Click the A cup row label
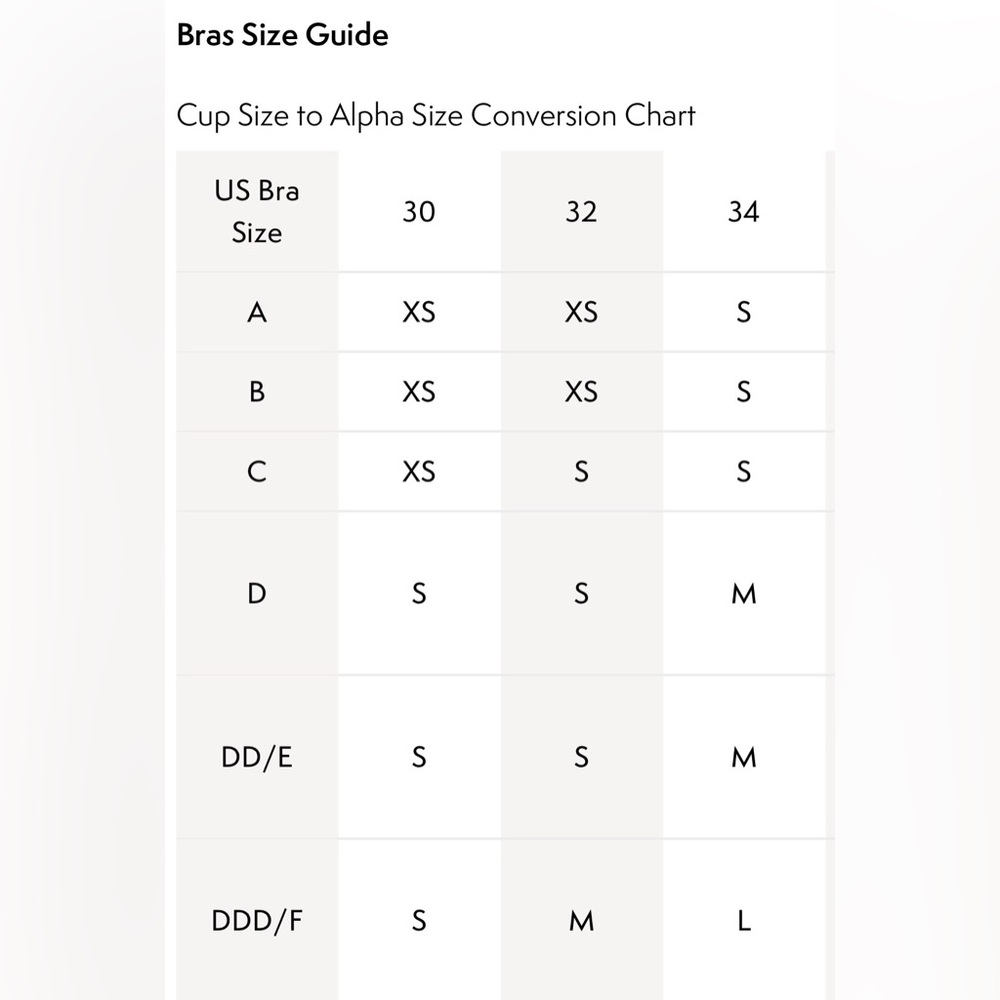Viewport: 1000px width, 1000px height. [257, 312]
